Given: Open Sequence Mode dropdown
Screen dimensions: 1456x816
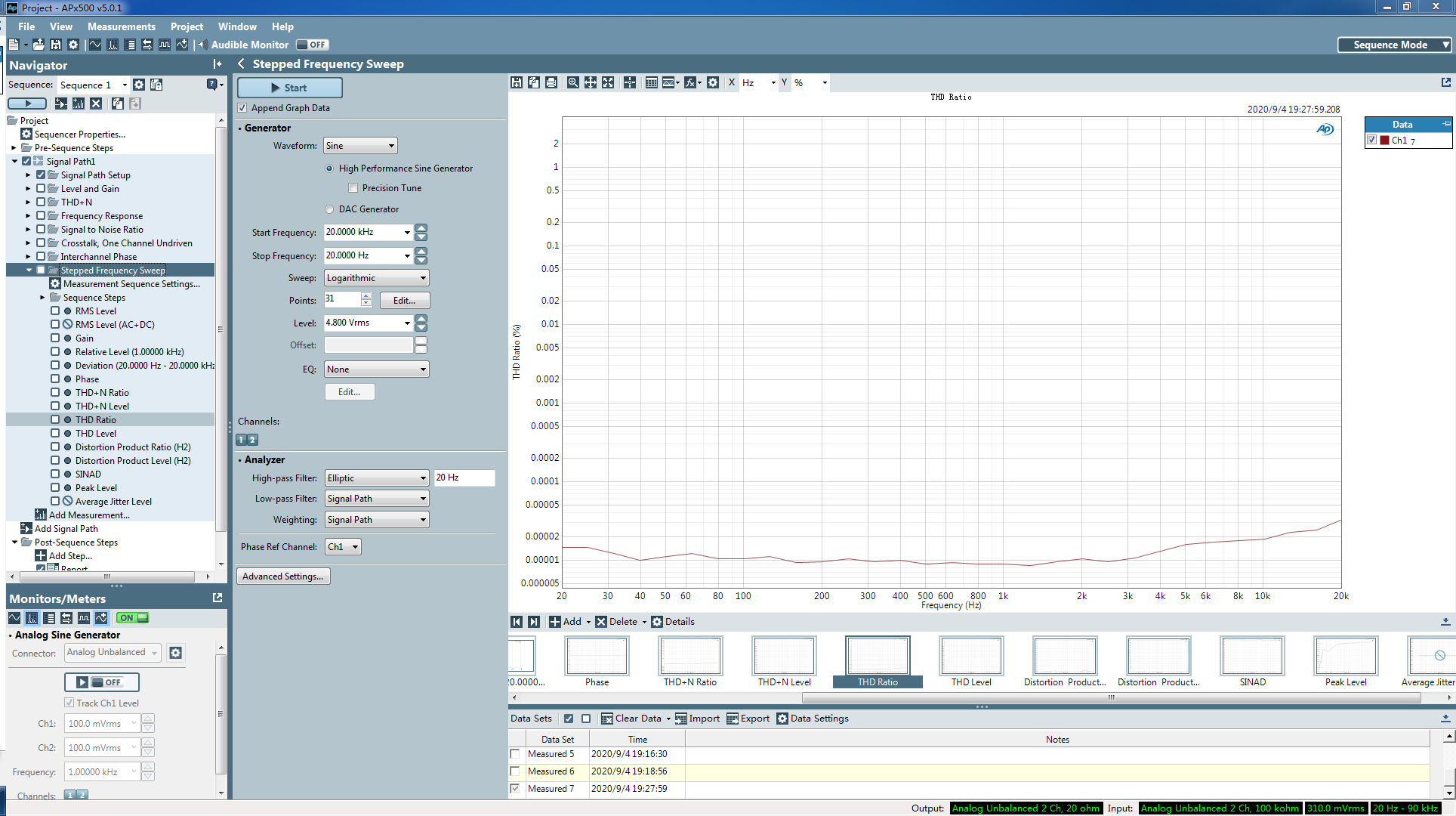Looking at the screenshot, I should tap(1395, 45).
